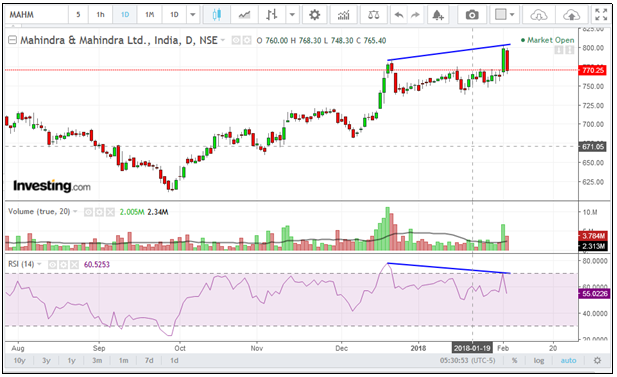
Task: Select the highlighted 1D interval
Action: coord(125,15)
